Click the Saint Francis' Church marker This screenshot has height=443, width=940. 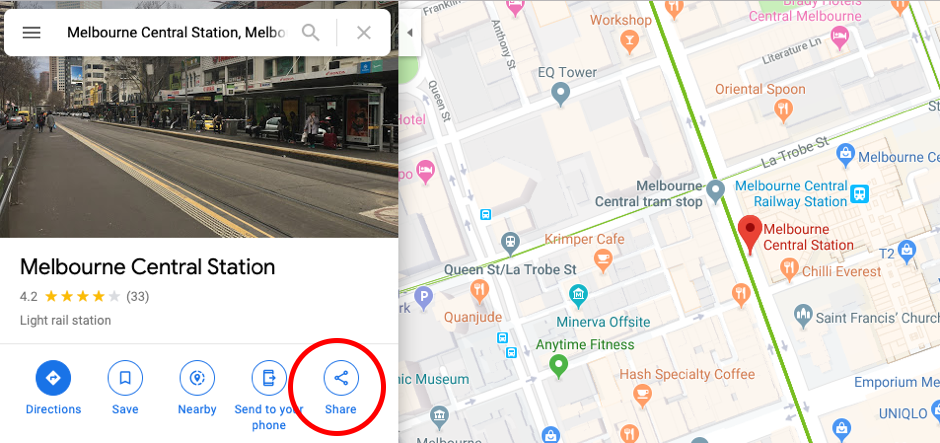[x=803, y=315]
